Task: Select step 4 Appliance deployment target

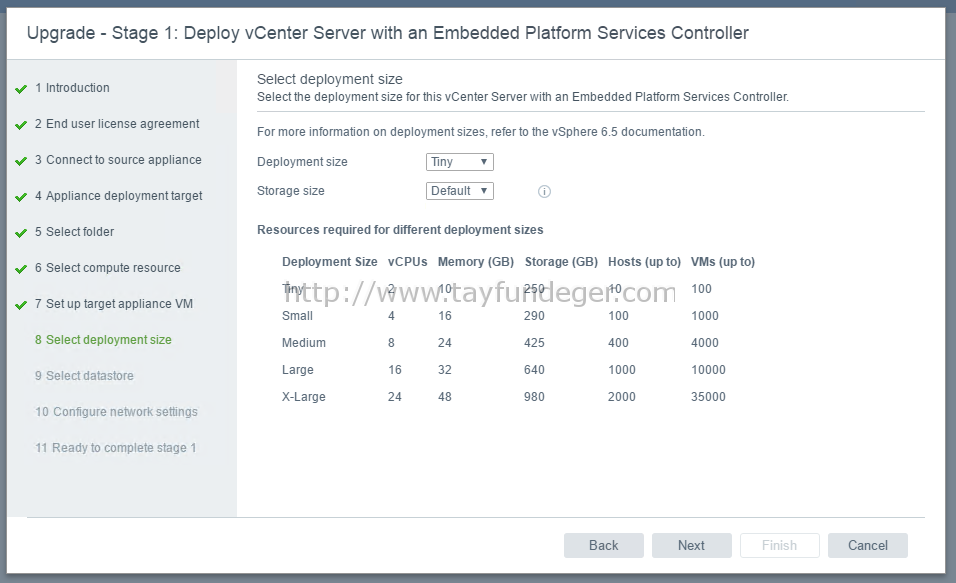Action: tap(118, 196)
